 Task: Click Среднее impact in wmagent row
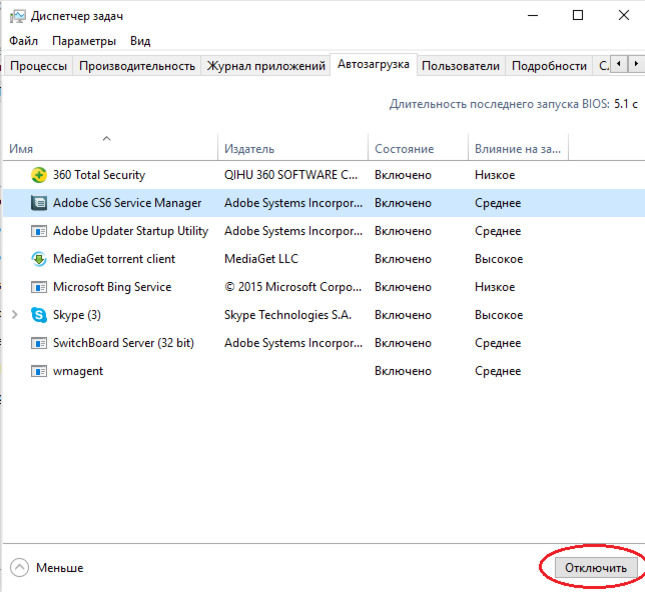coord(498,371)
